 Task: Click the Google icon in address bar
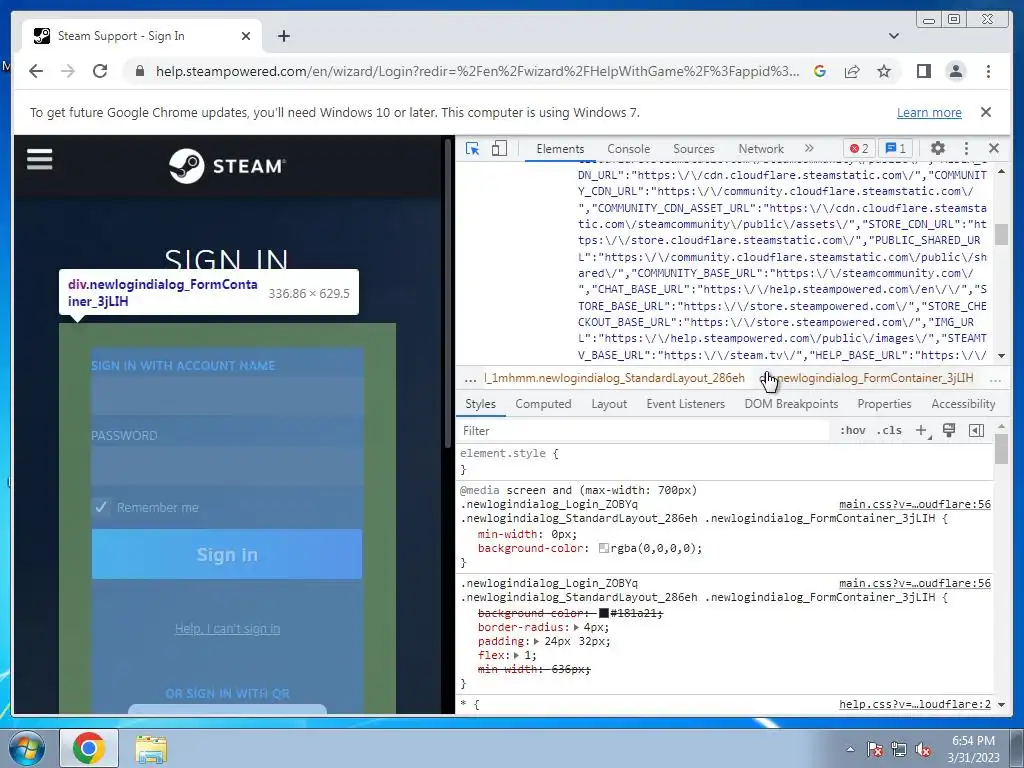(820, 71)
